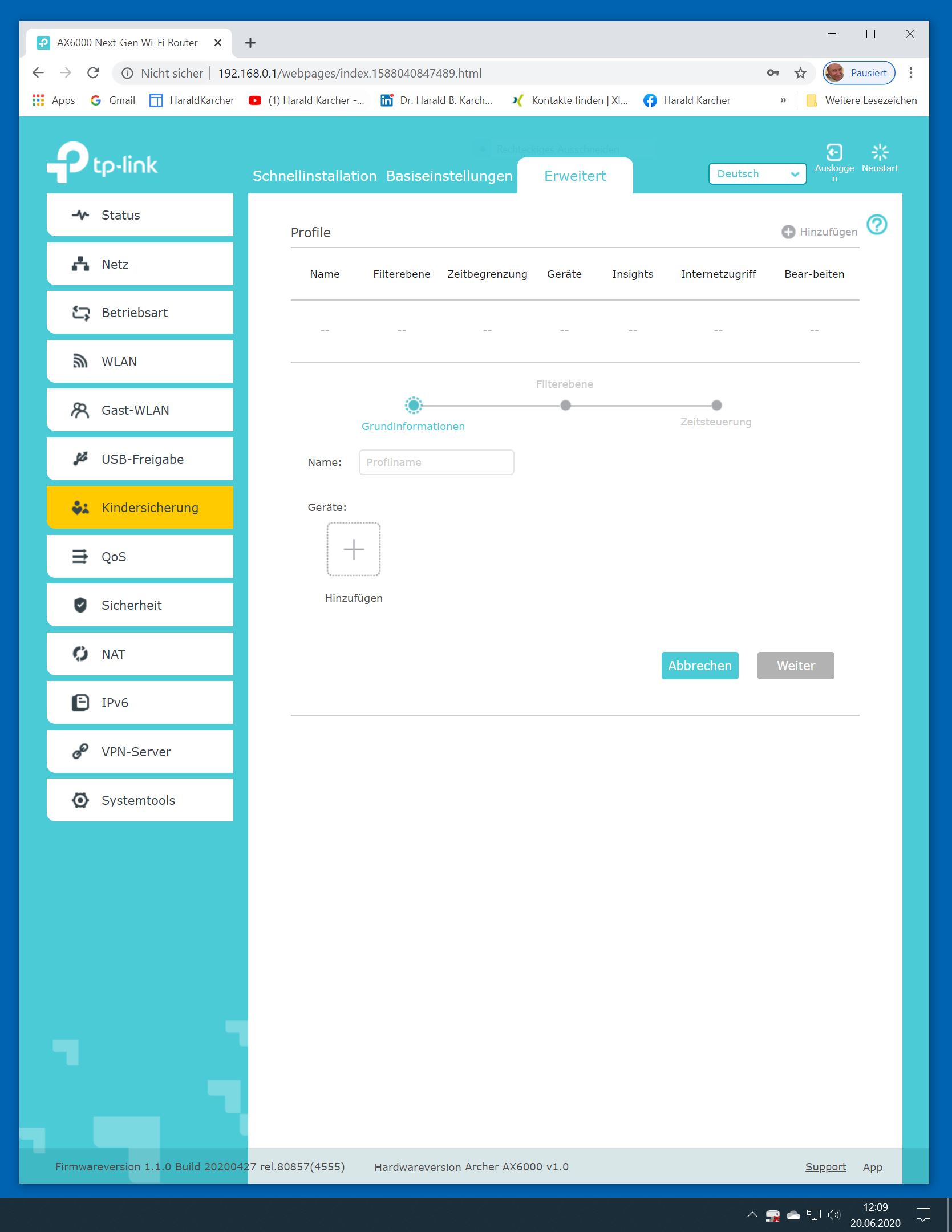Click the Zeitsteuerung step marker
Viewport: 952px width, 1232px height.
[717, 406]
